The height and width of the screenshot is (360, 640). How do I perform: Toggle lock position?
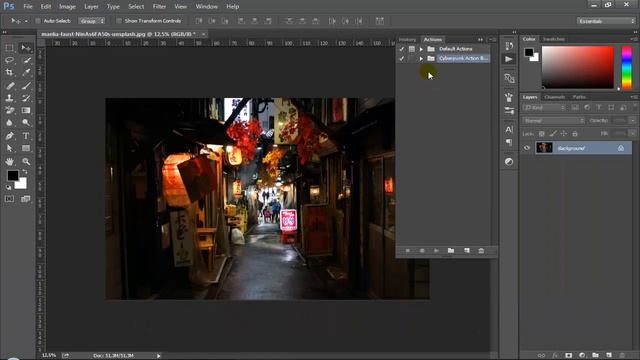coord(564,134)
